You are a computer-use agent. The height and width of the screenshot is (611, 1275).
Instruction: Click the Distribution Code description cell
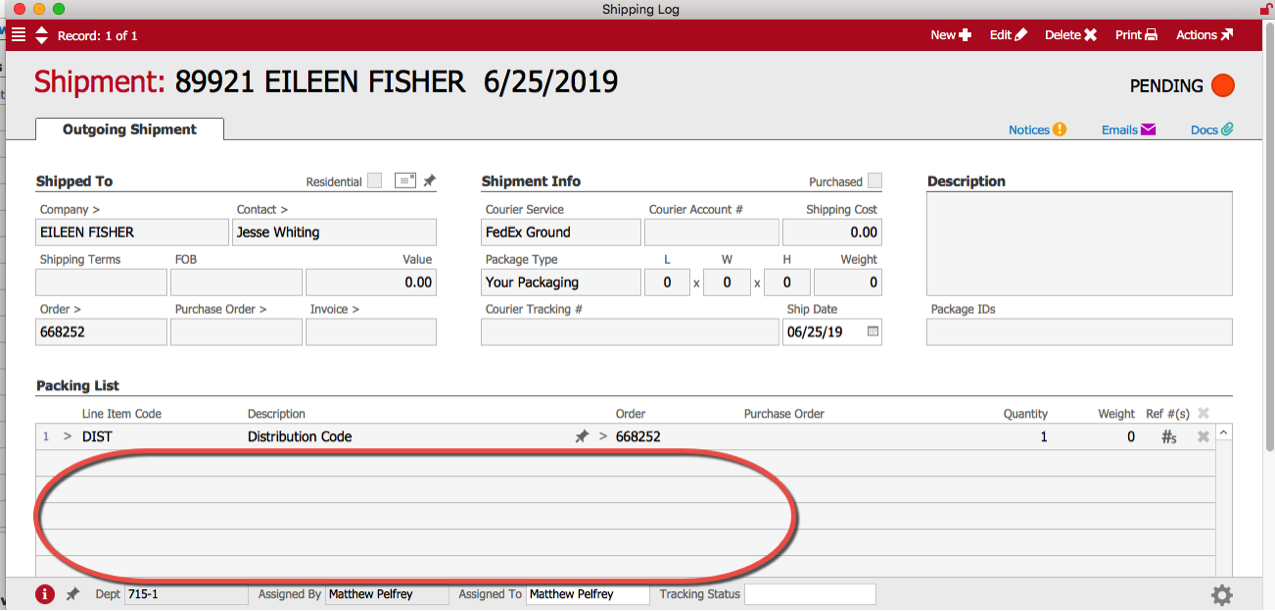(x=300, y=437)
